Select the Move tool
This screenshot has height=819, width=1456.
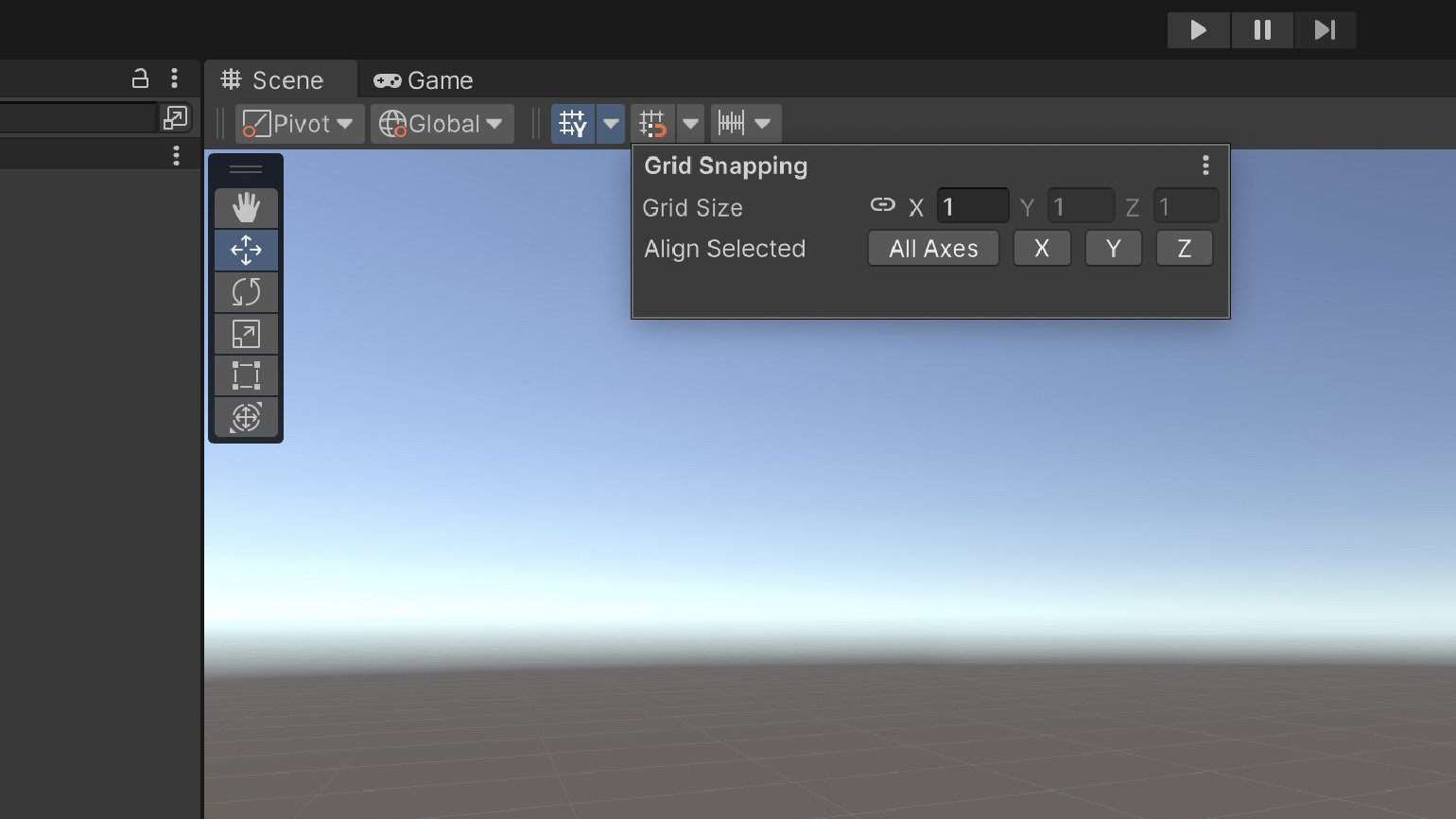point(246,250)
